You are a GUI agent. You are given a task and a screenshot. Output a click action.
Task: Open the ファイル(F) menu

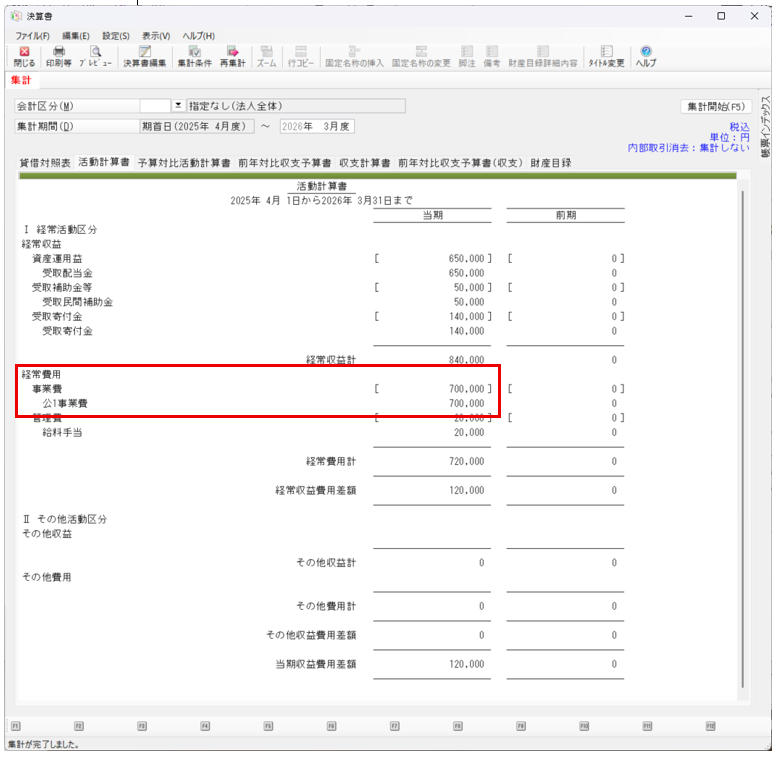(x=32, y=36)
